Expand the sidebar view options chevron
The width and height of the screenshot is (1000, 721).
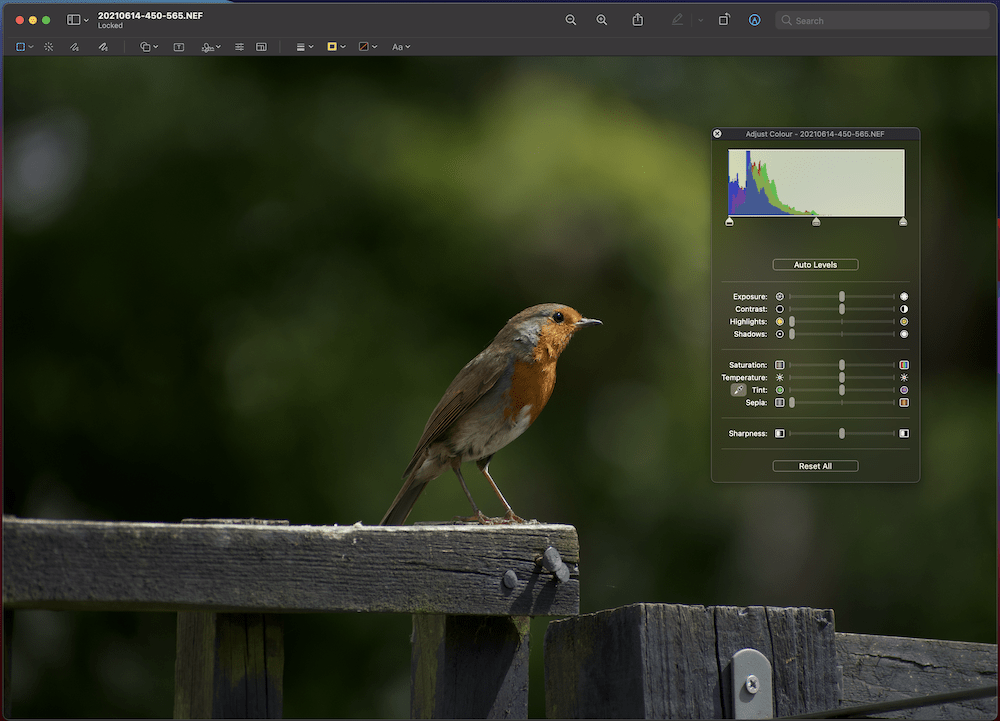[87, 20]
